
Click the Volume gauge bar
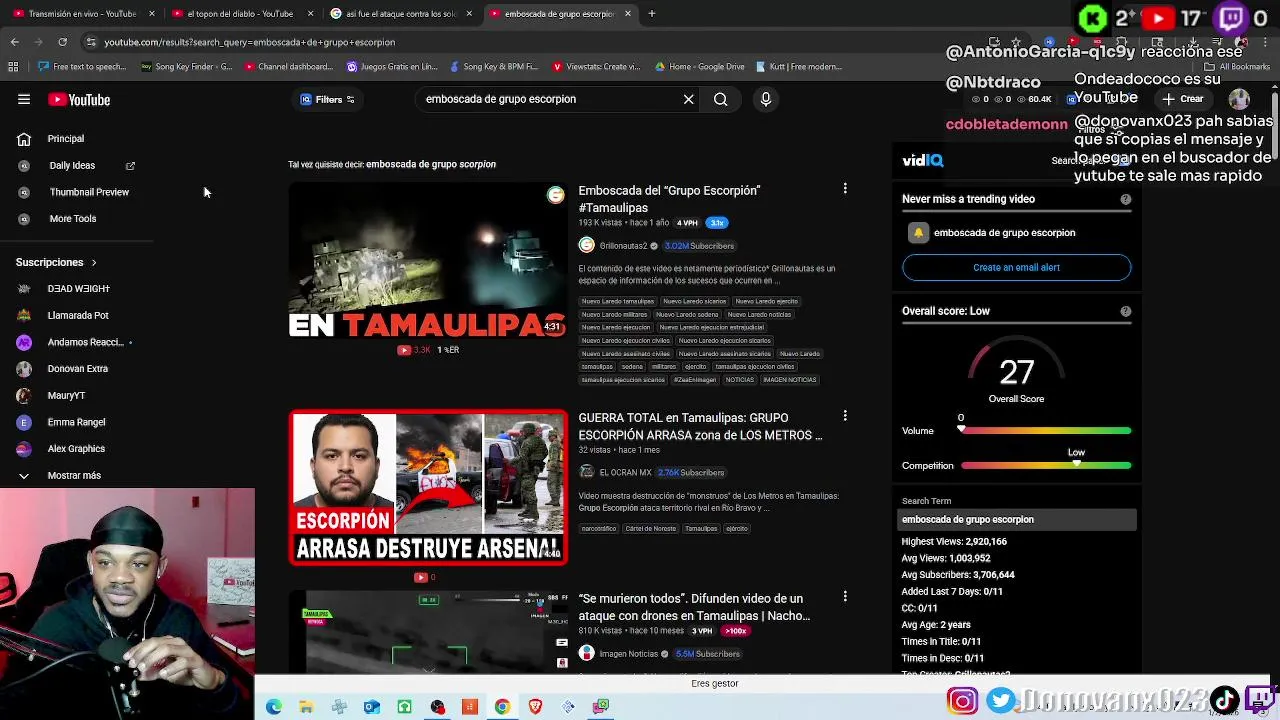pyautogui.click(x=1046, y=431)
